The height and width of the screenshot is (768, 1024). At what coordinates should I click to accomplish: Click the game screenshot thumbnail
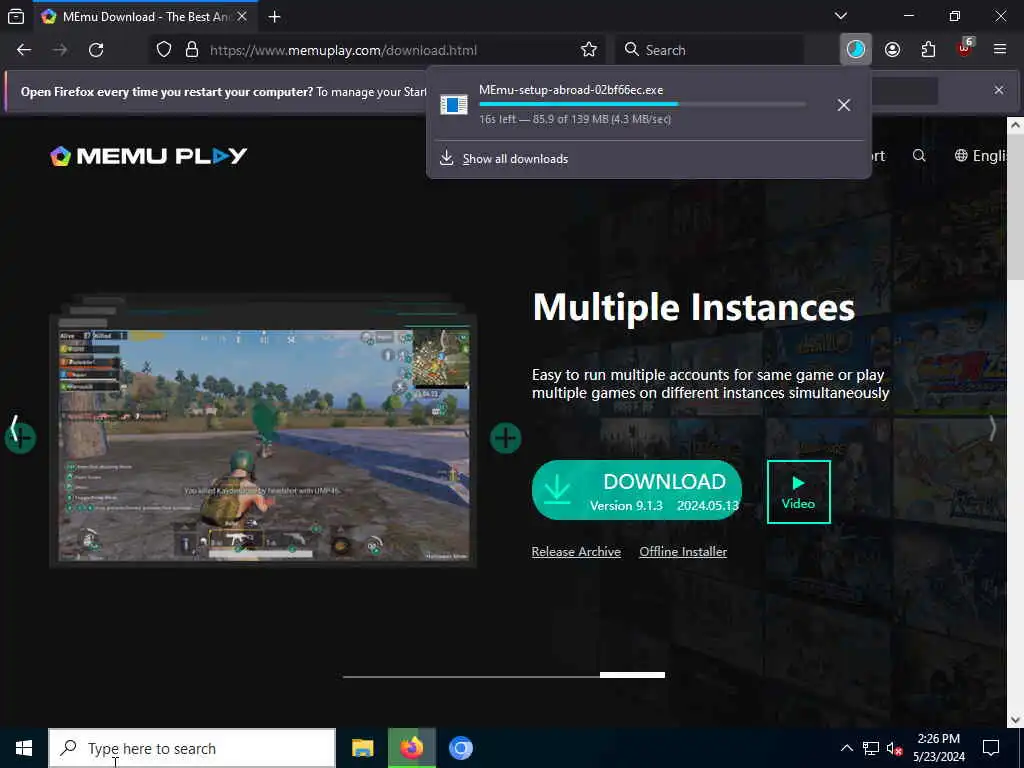point(263,443)
